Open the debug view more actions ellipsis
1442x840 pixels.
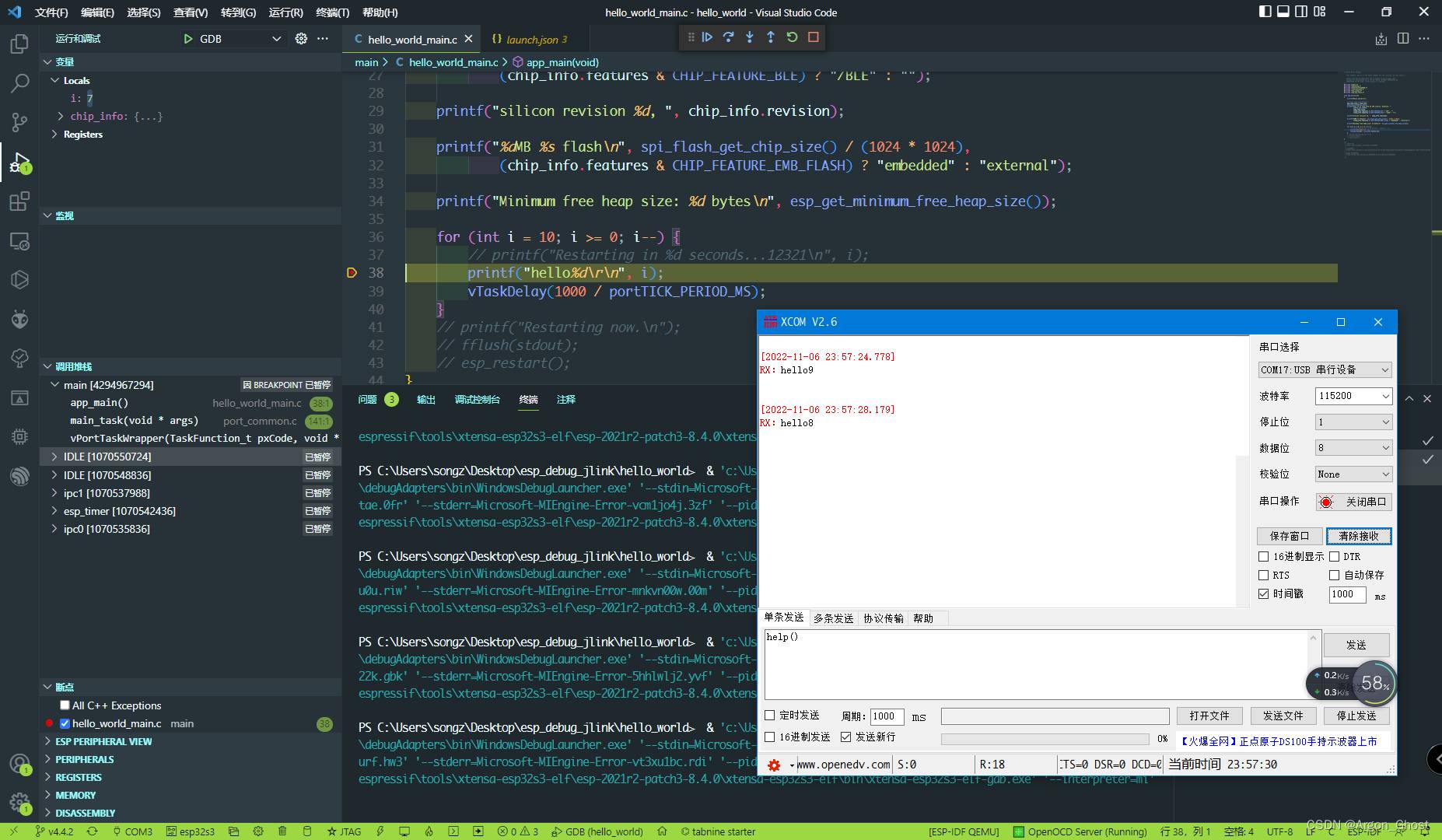pos(323,39)
